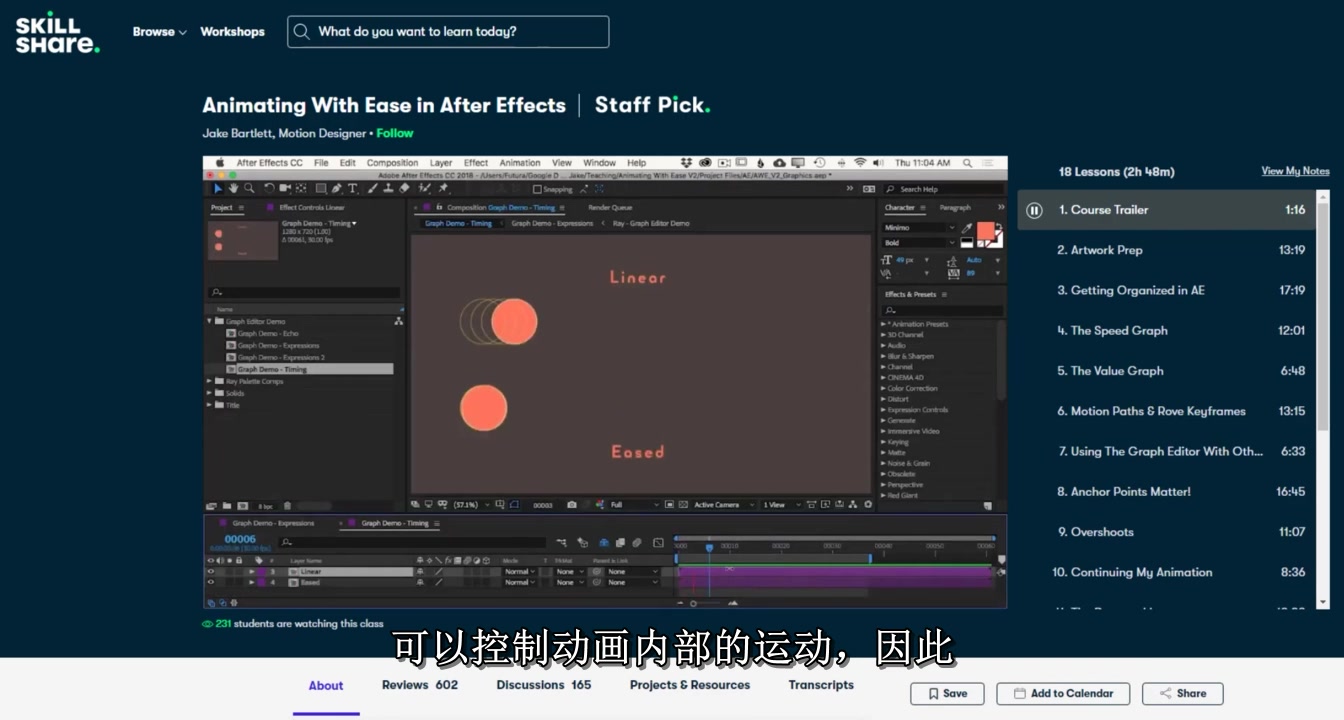Open the Composition menu
Screen dimensions: 1344x720
(392, 163)
